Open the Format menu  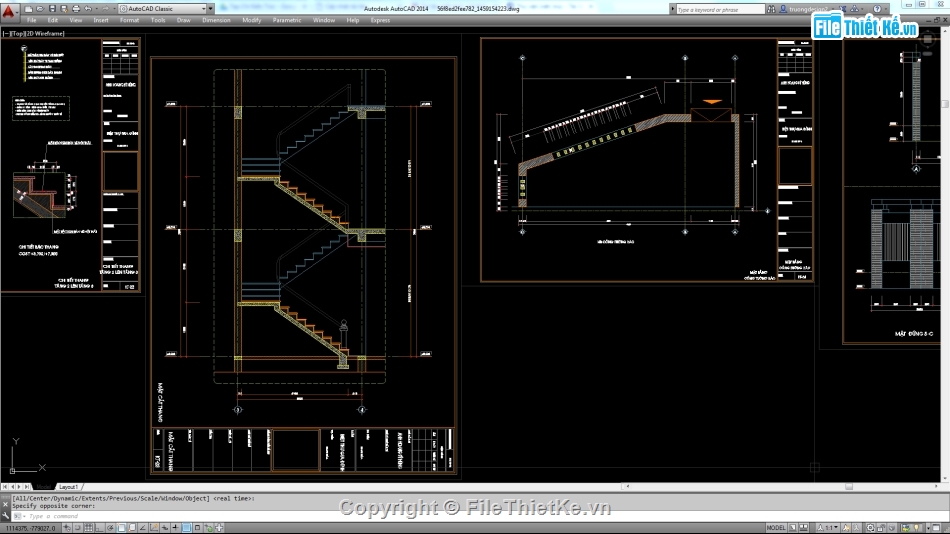(129, 20)
